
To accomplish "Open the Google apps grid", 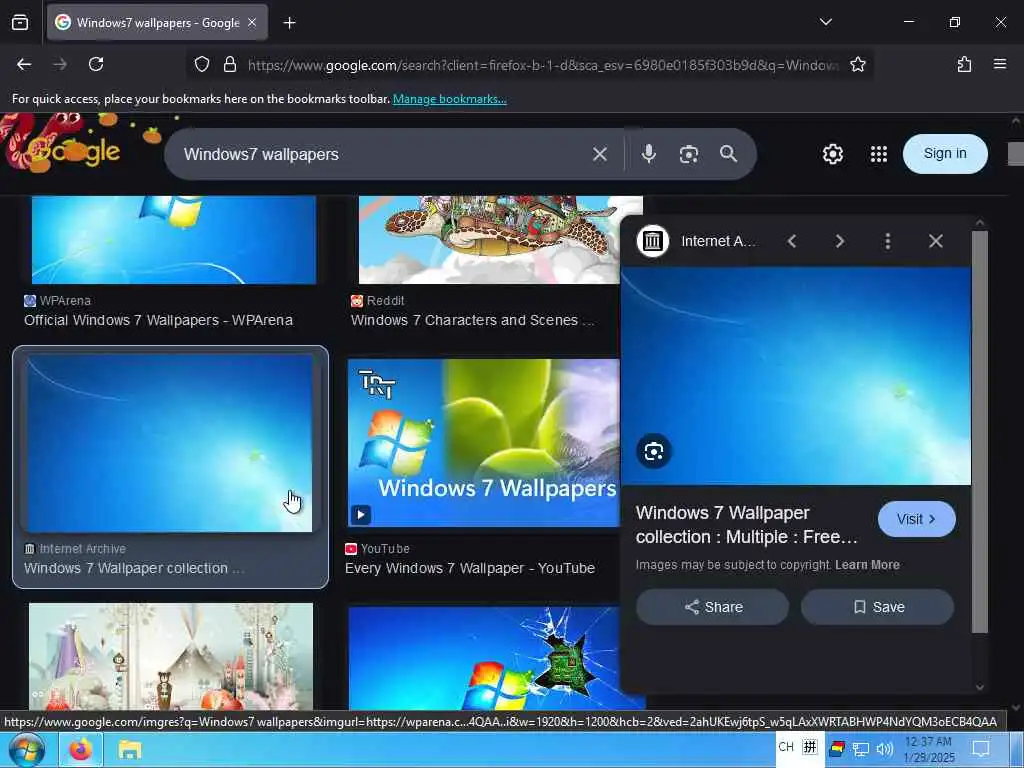I will [878, 154].
